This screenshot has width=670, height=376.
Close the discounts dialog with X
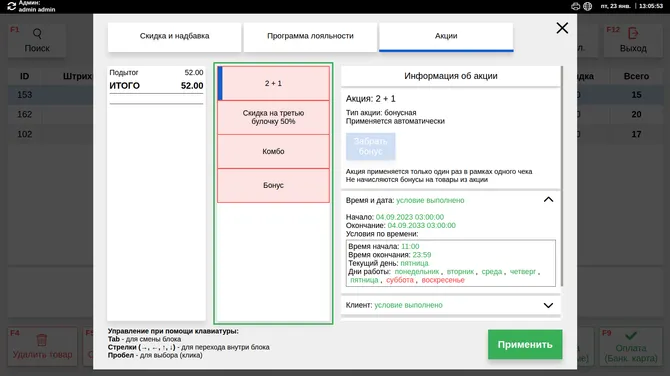click(562, 28)
